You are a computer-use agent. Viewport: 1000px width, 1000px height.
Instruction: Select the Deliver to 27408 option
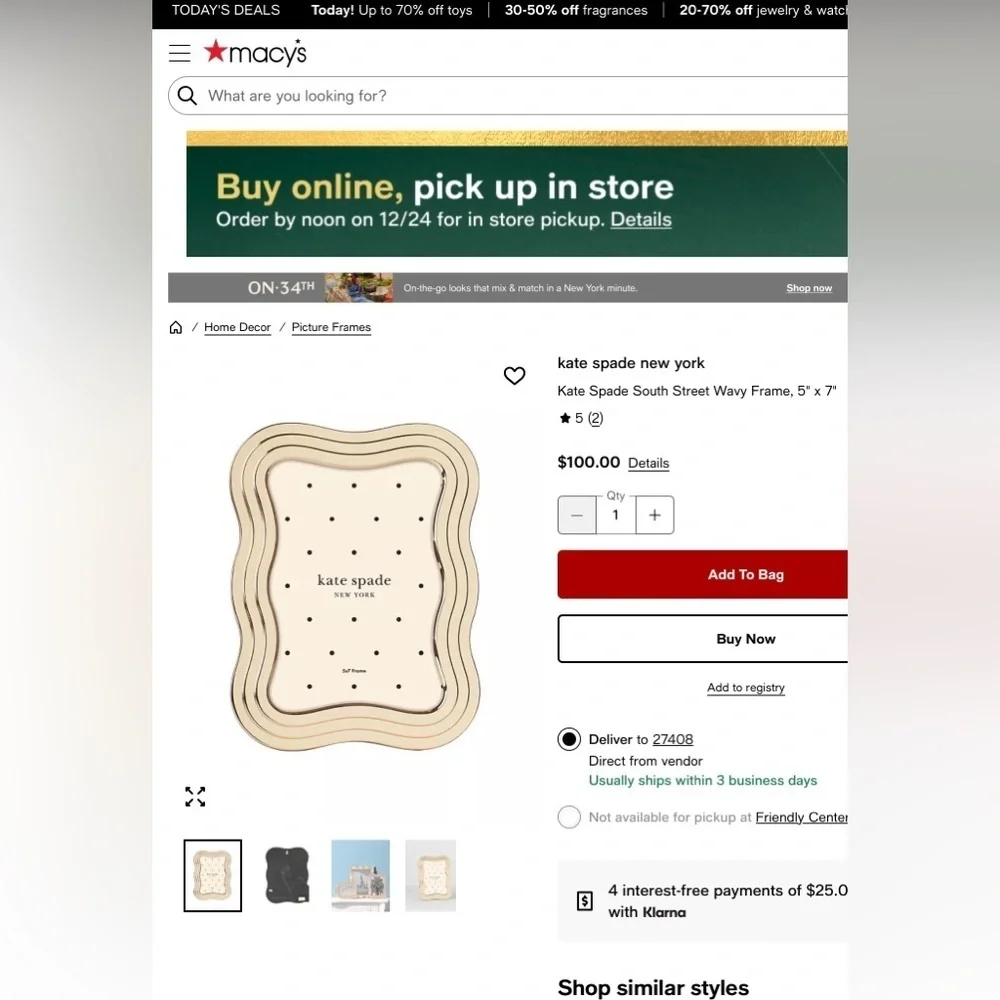tap(569, 739)
